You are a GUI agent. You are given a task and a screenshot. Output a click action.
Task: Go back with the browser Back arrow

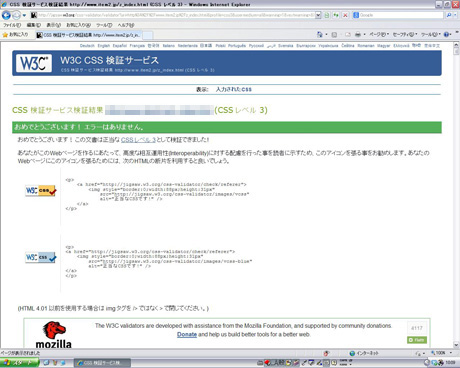[6, 15]
